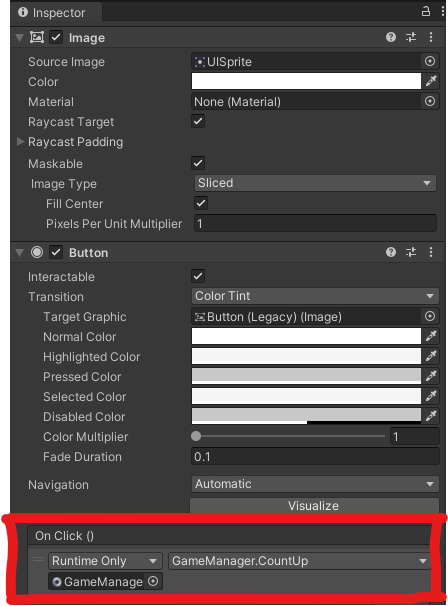448x606 pixels.
Task: Disable the Button component checkbox
Action: tap(56, 252)
